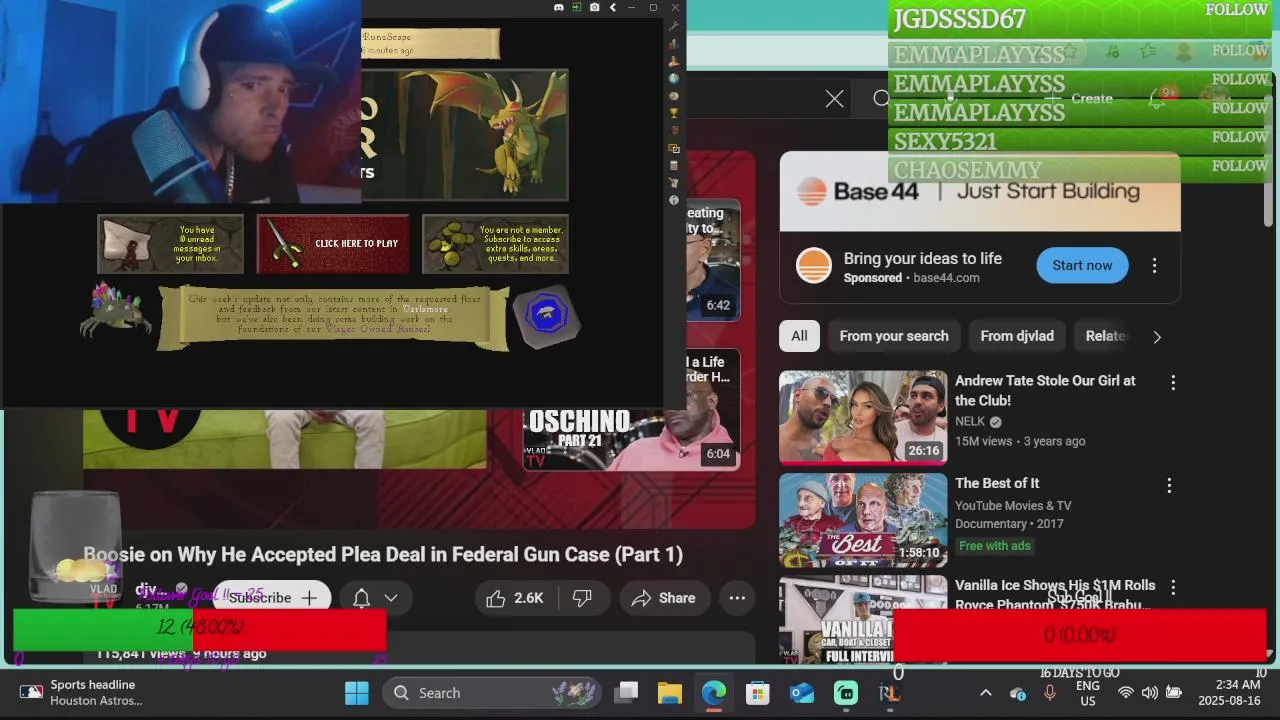Like the Boosie video (2.6K thumbs up)
1280x720 pixels.
pos(515,598)
